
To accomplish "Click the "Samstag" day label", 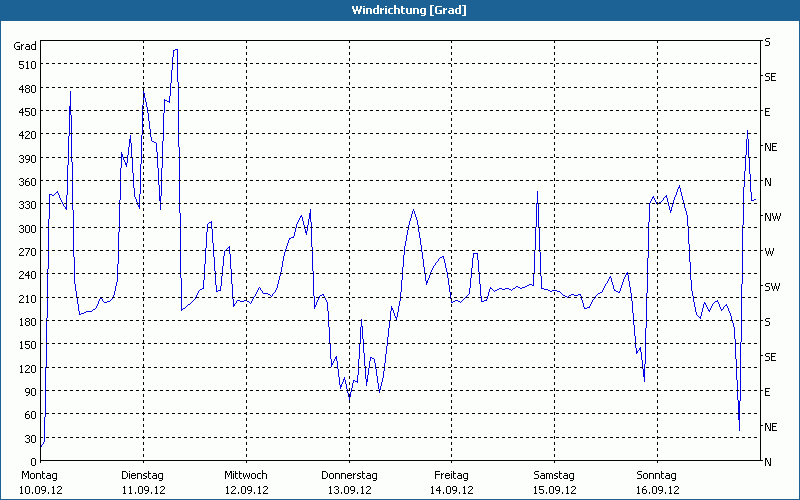I will click(x=554, y=476).
